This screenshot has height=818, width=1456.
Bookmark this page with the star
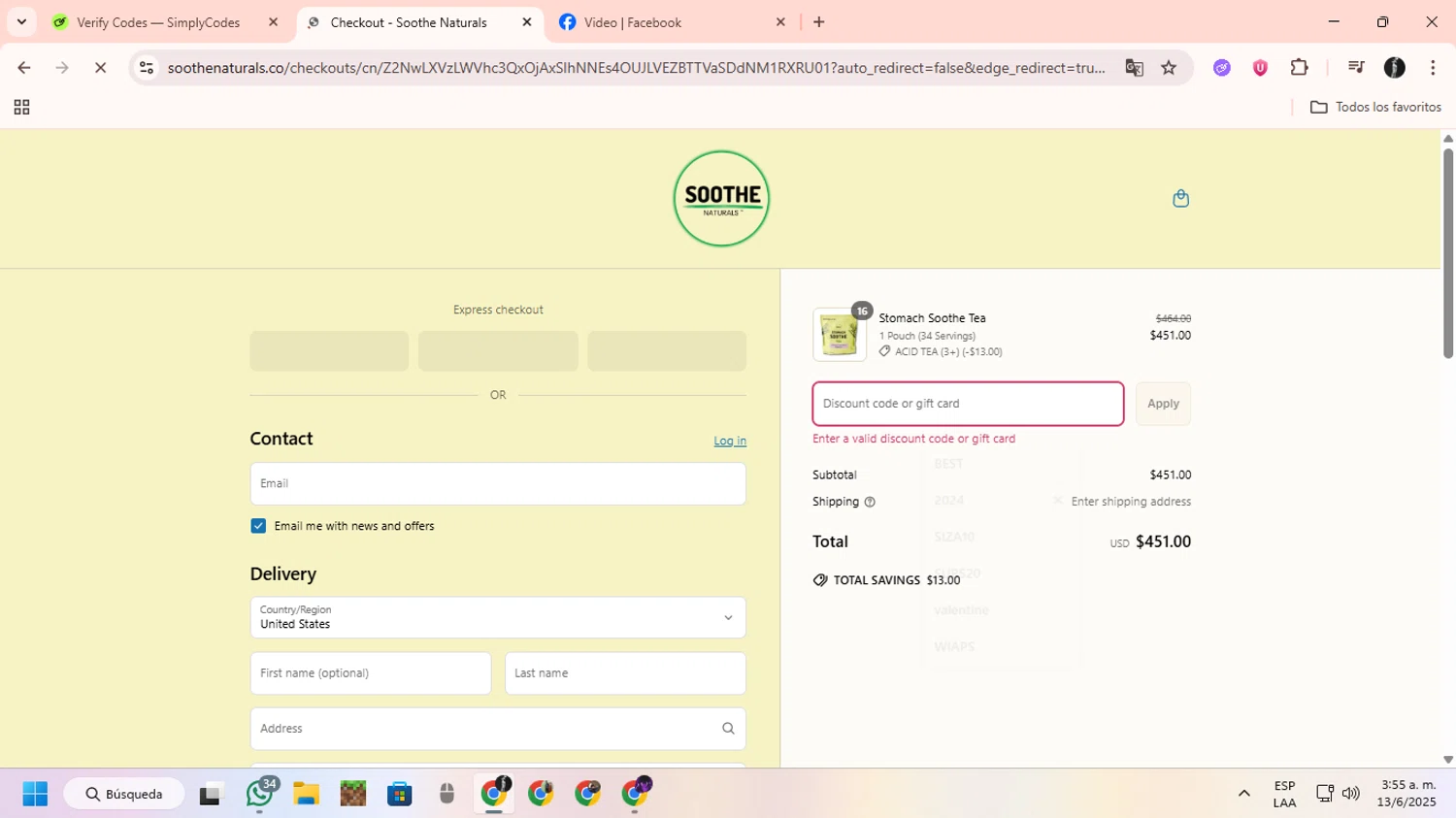[1169, 67]
